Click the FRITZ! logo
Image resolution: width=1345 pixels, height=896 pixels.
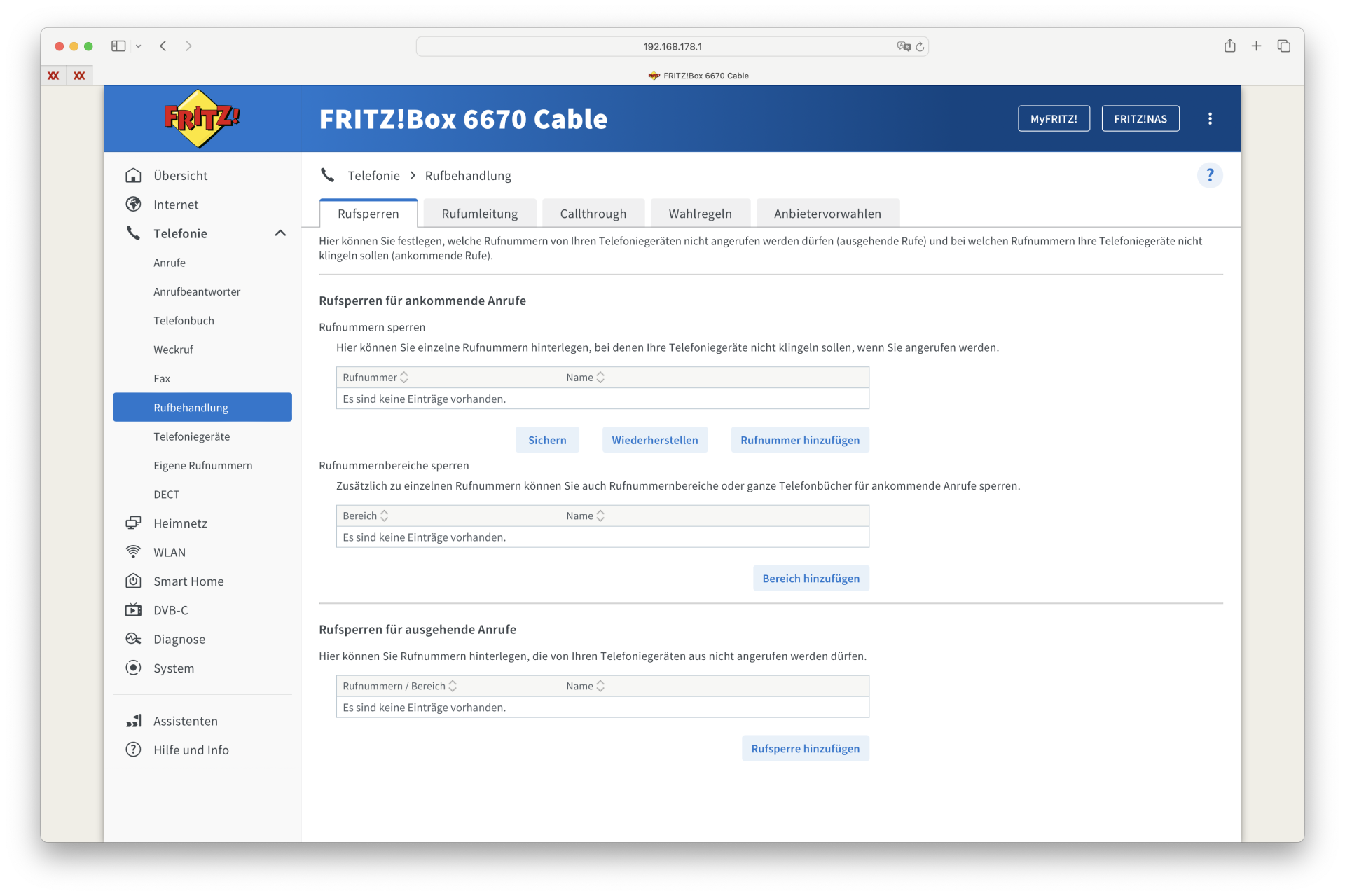[x=201, y=118]
